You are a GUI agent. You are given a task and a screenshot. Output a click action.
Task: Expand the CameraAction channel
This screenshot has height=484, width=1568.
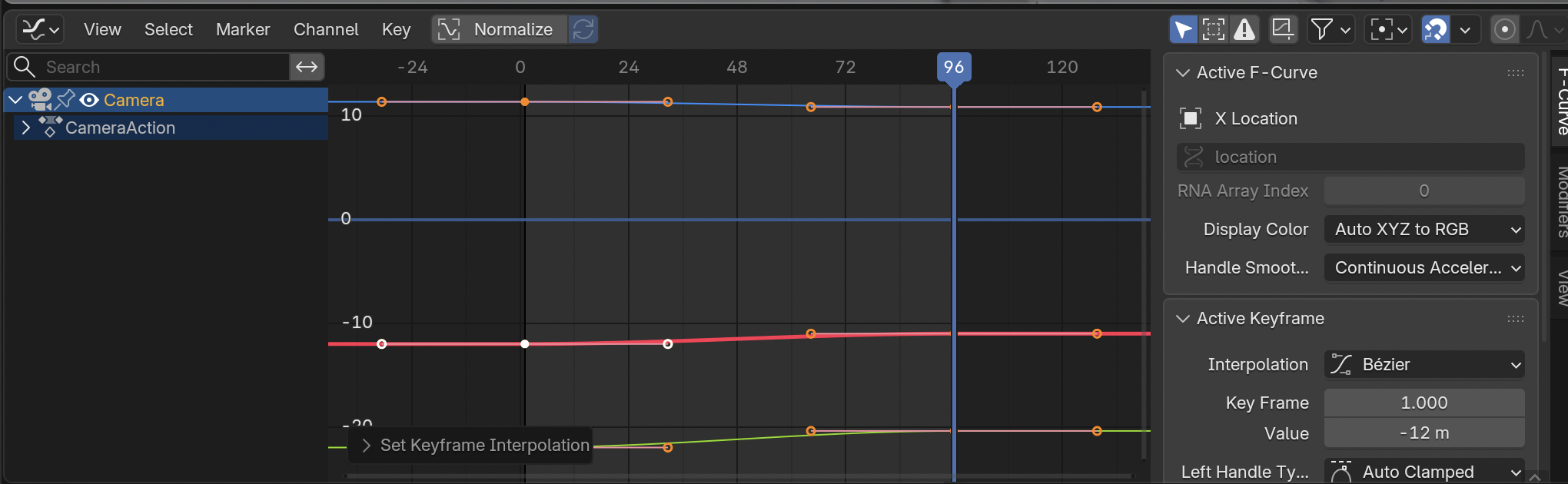click(26, 128)
